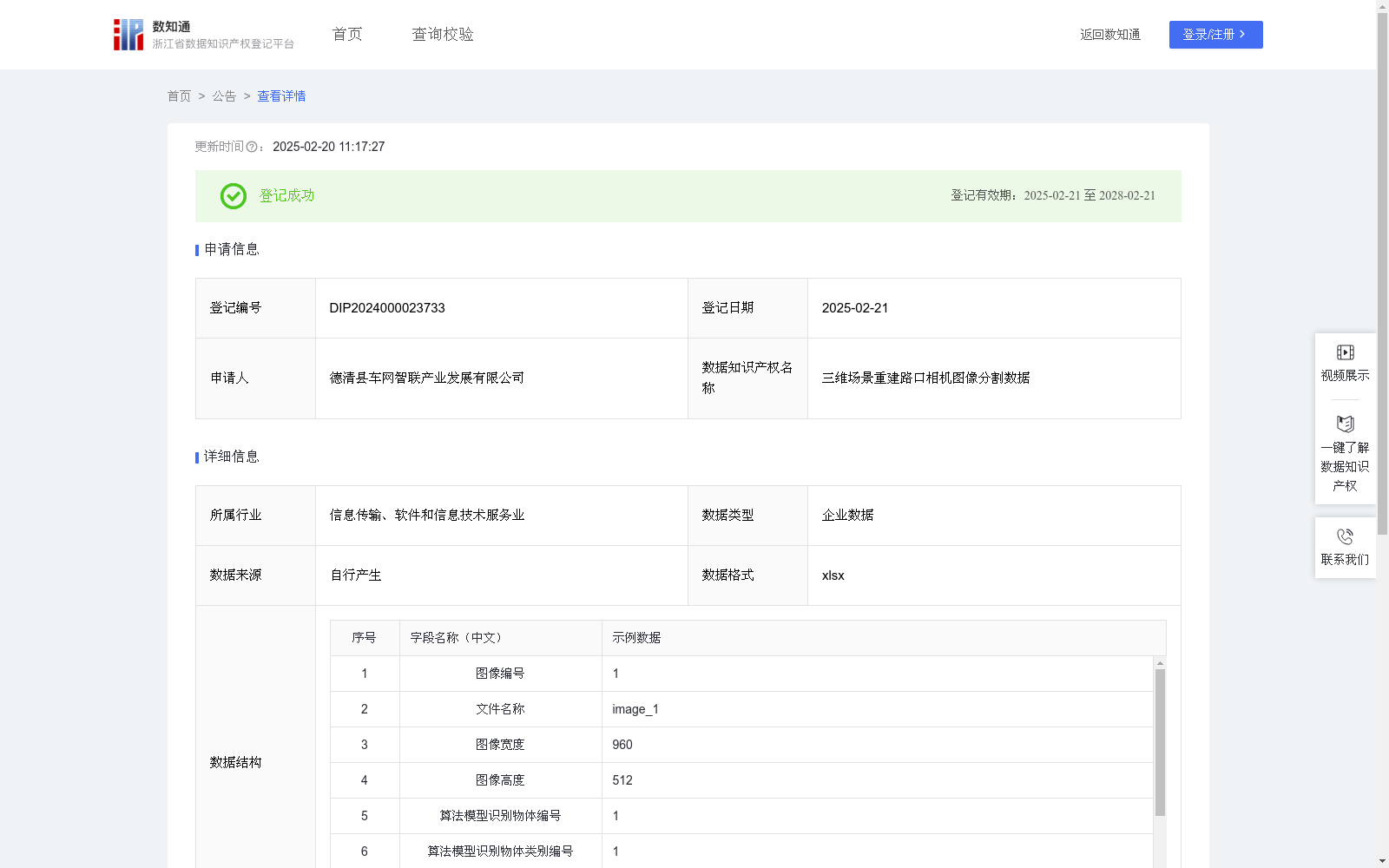Click the 图像高度 field row
Image resolution: width=1389 pixels, height=868 pixels.
tap(741, 780)
